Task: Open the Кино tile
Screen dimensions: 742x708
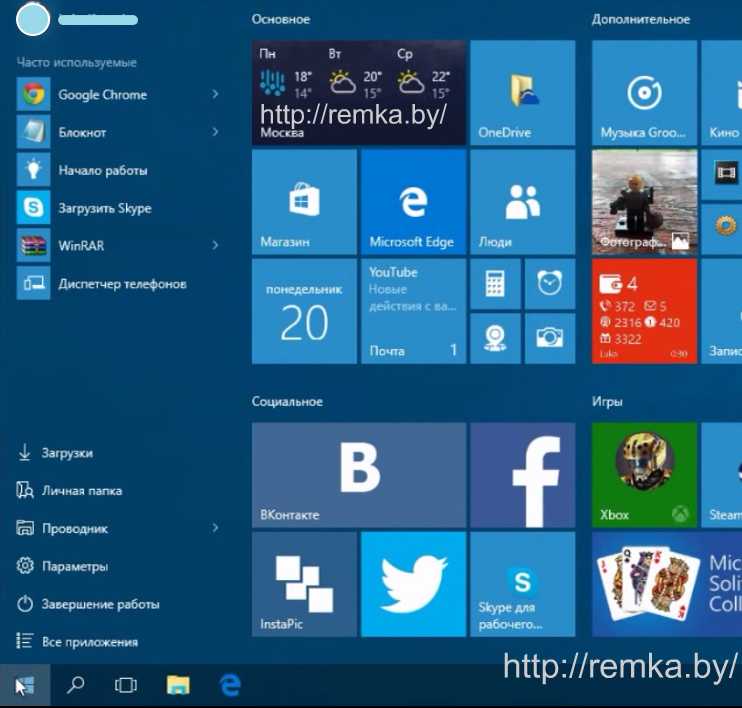Action: [x=722, y=93]
